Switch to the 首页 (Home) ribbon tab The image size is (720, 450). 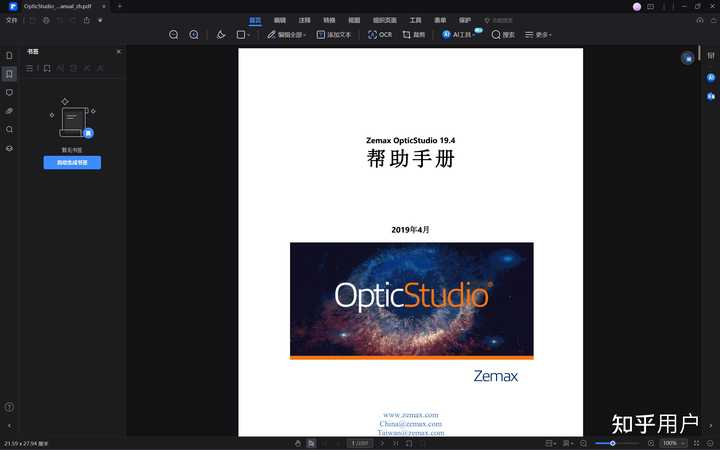(x=255, y=20)
